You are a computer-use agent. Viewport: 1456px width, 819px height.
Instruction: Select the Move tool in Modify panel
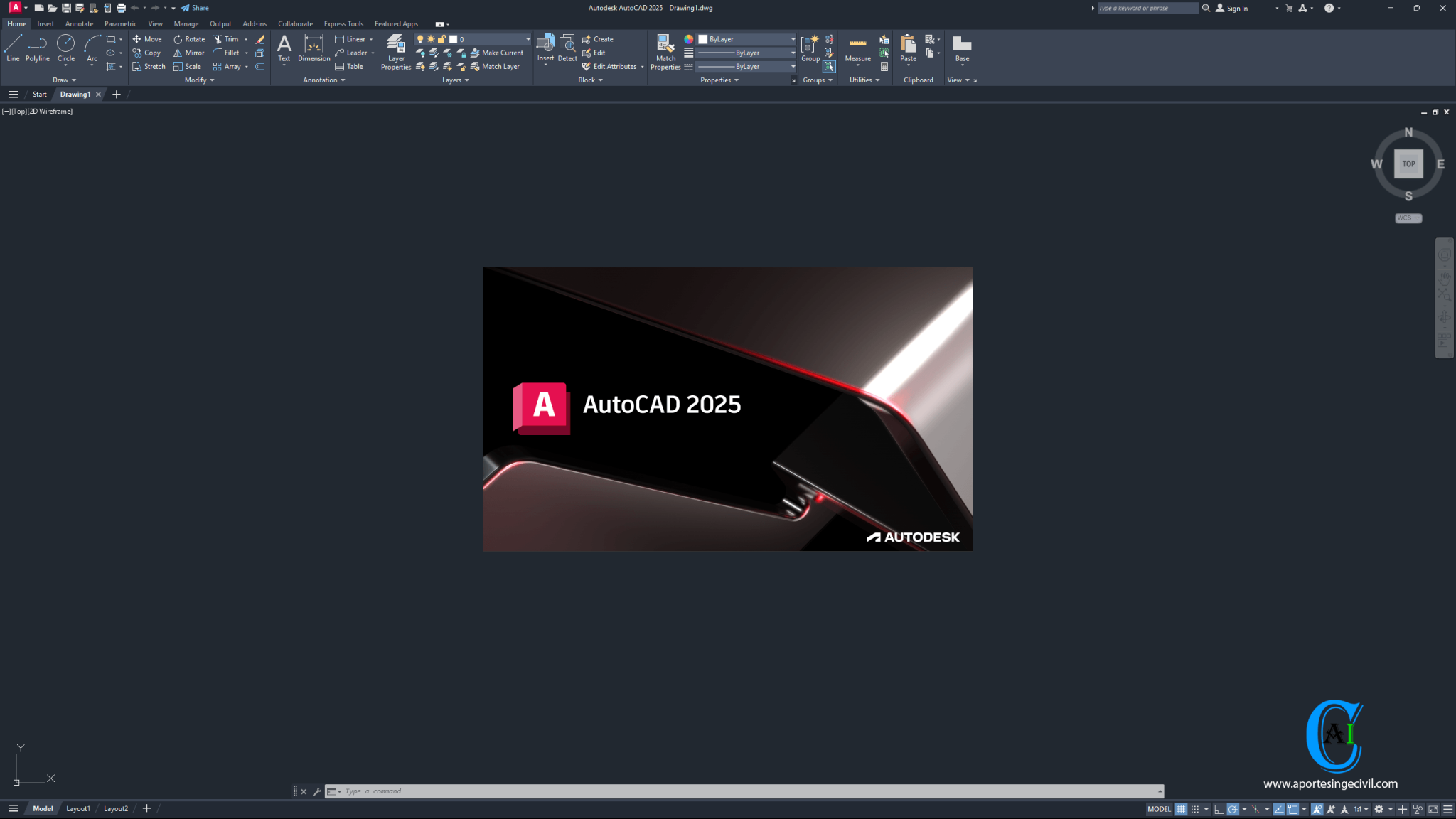pyautogui.click(x=147, y=39)
